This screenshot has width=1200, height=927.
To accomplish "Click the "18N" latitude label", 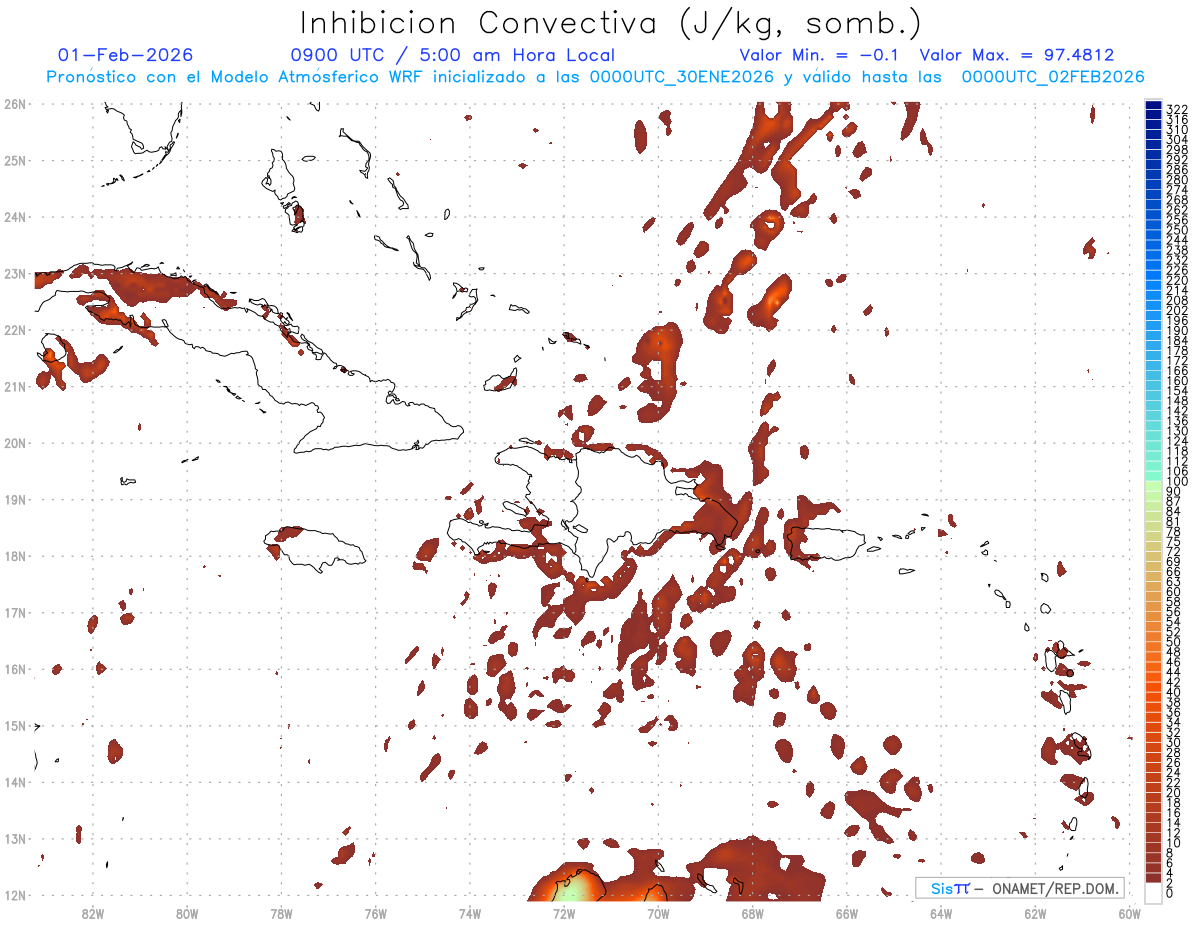I will pyautogui.click(x=15, y=556).
